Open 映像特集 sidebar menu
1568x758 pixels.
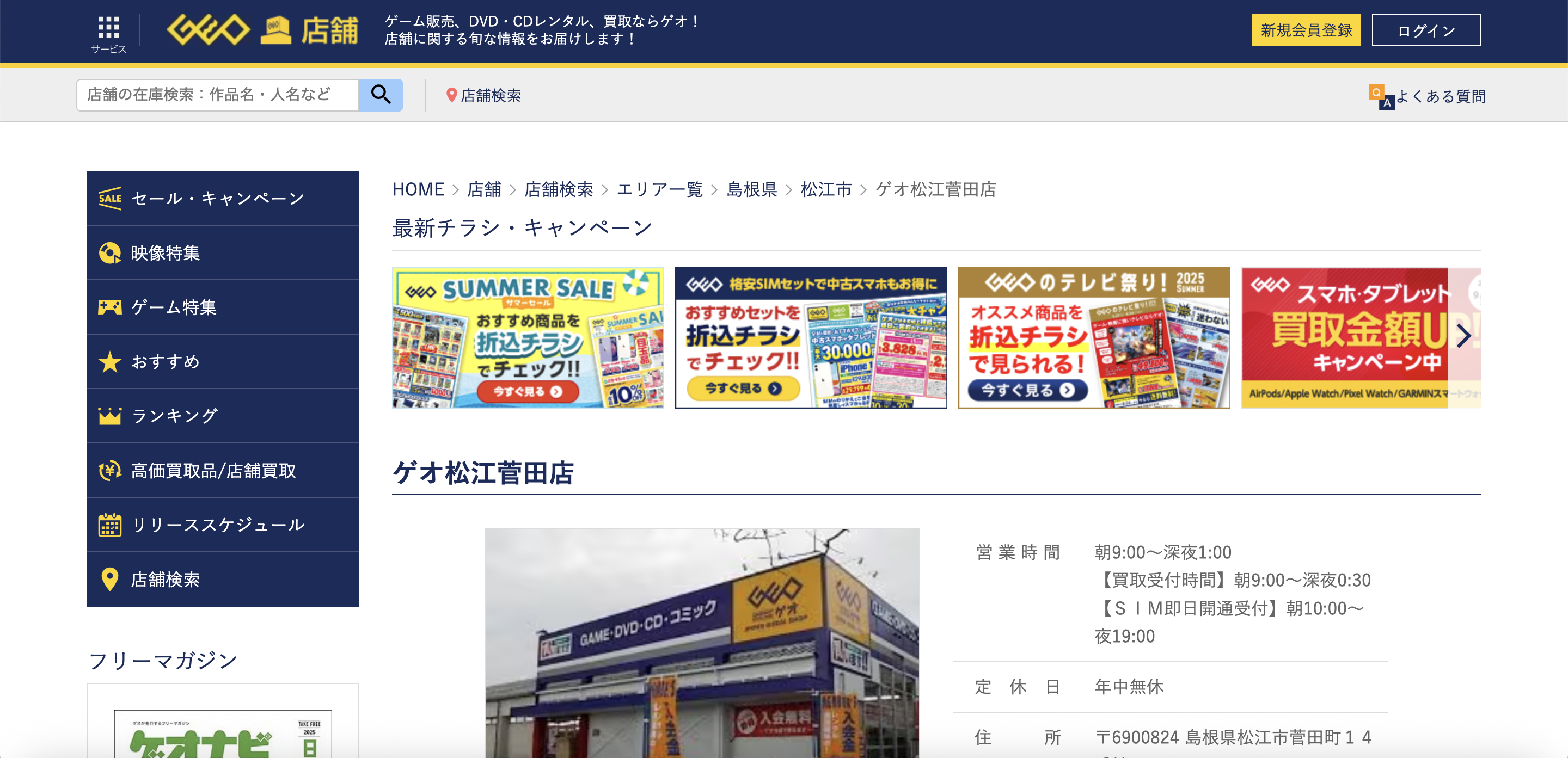click(x=223, y=253)
